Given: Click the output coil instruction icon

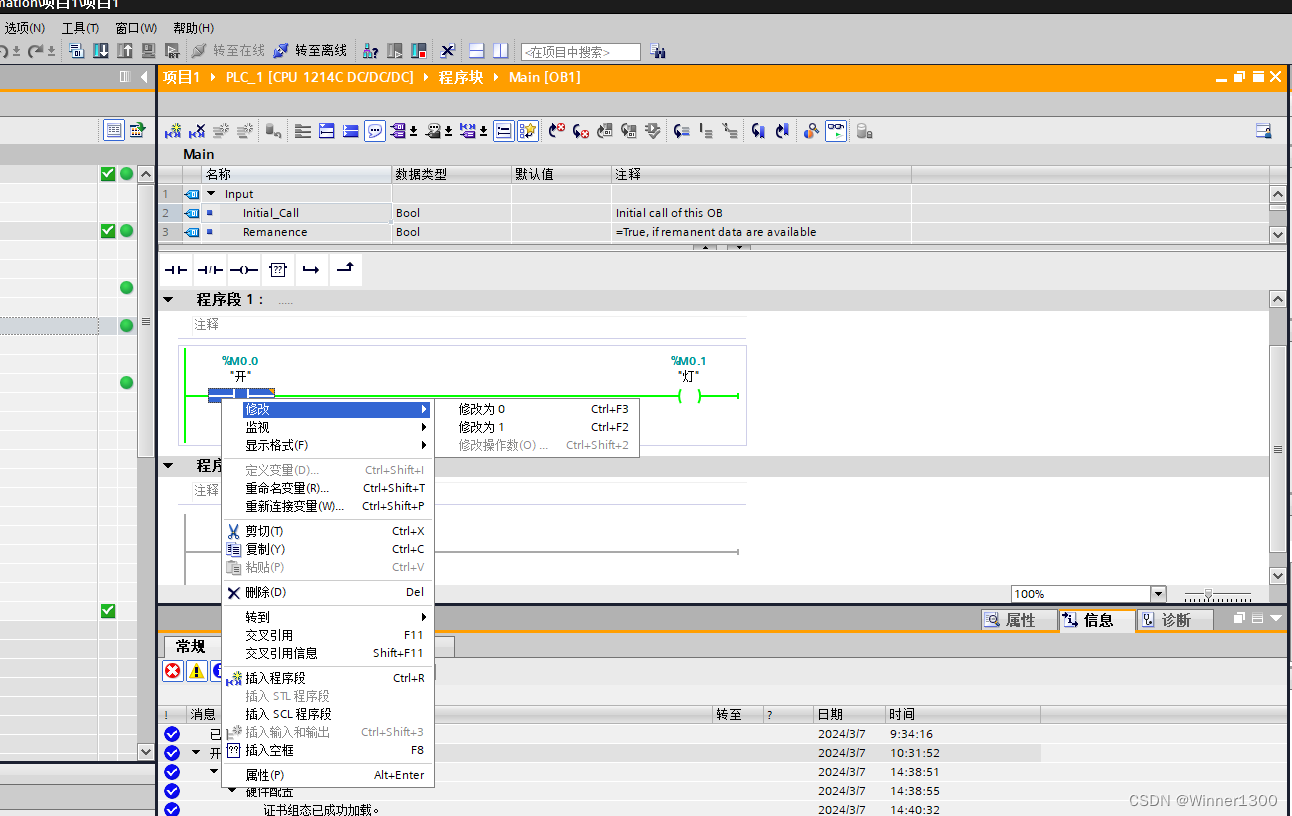Looking at the screenshot, I should point(244,270).
